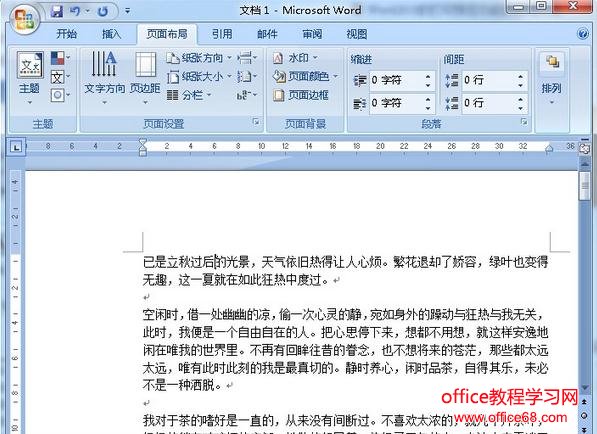Open hyphenation menu

[x=247, y=95]
